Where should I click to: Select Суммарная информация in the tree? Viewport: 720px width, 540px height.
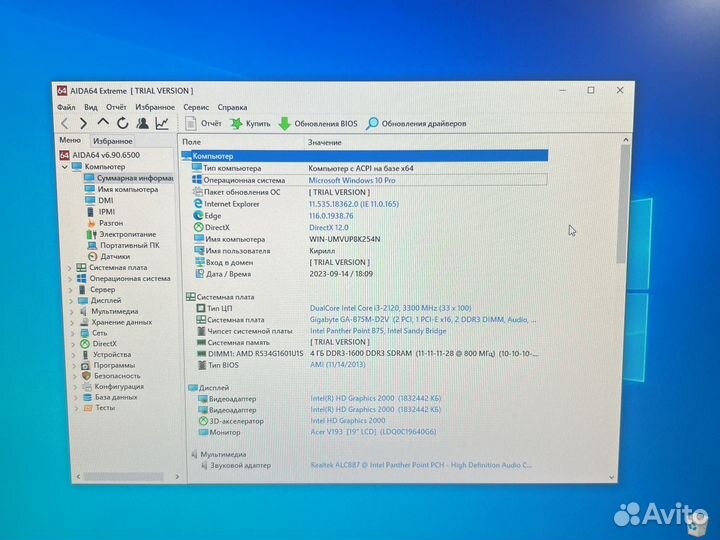tap(129, 178)
